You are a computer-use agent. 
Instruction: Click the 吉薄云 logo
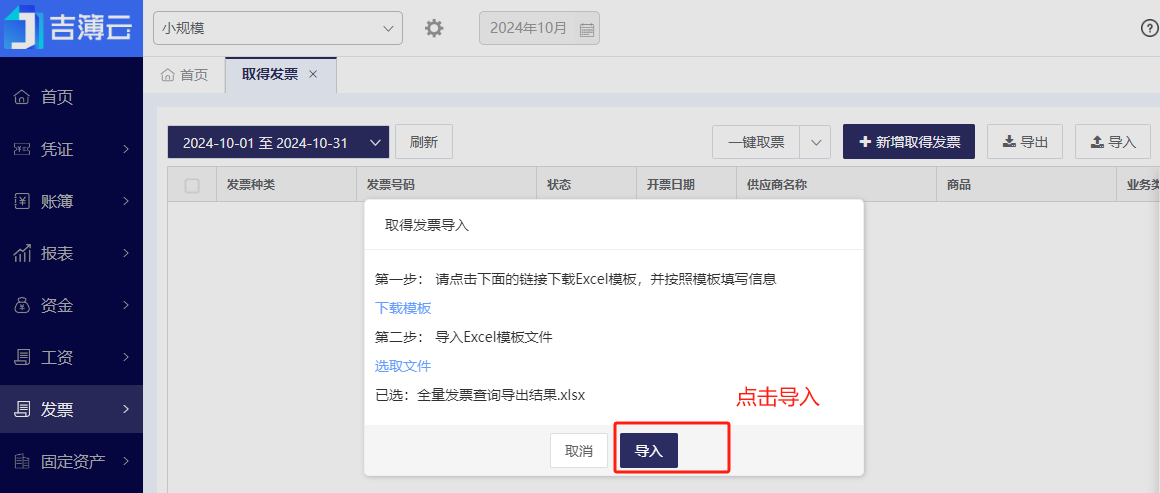(x=71, y=28)
